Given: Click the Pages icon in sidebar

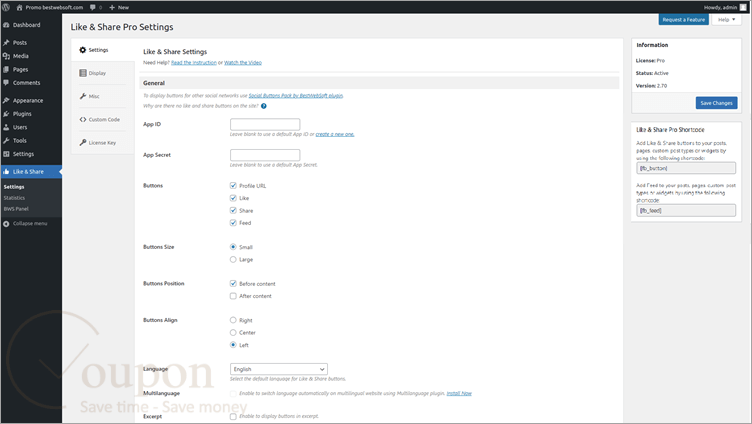Looking at the screenshot, I should pos(6,70).
